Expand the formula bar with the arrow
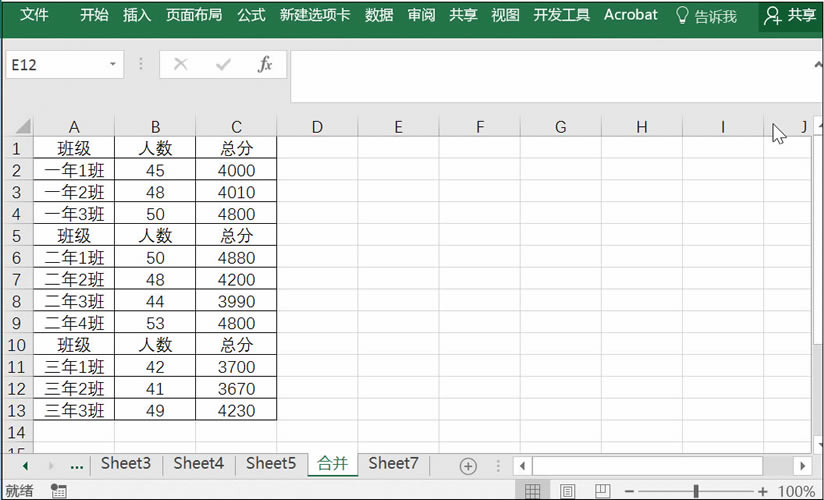Screen dimensions: 824x500 818,65
